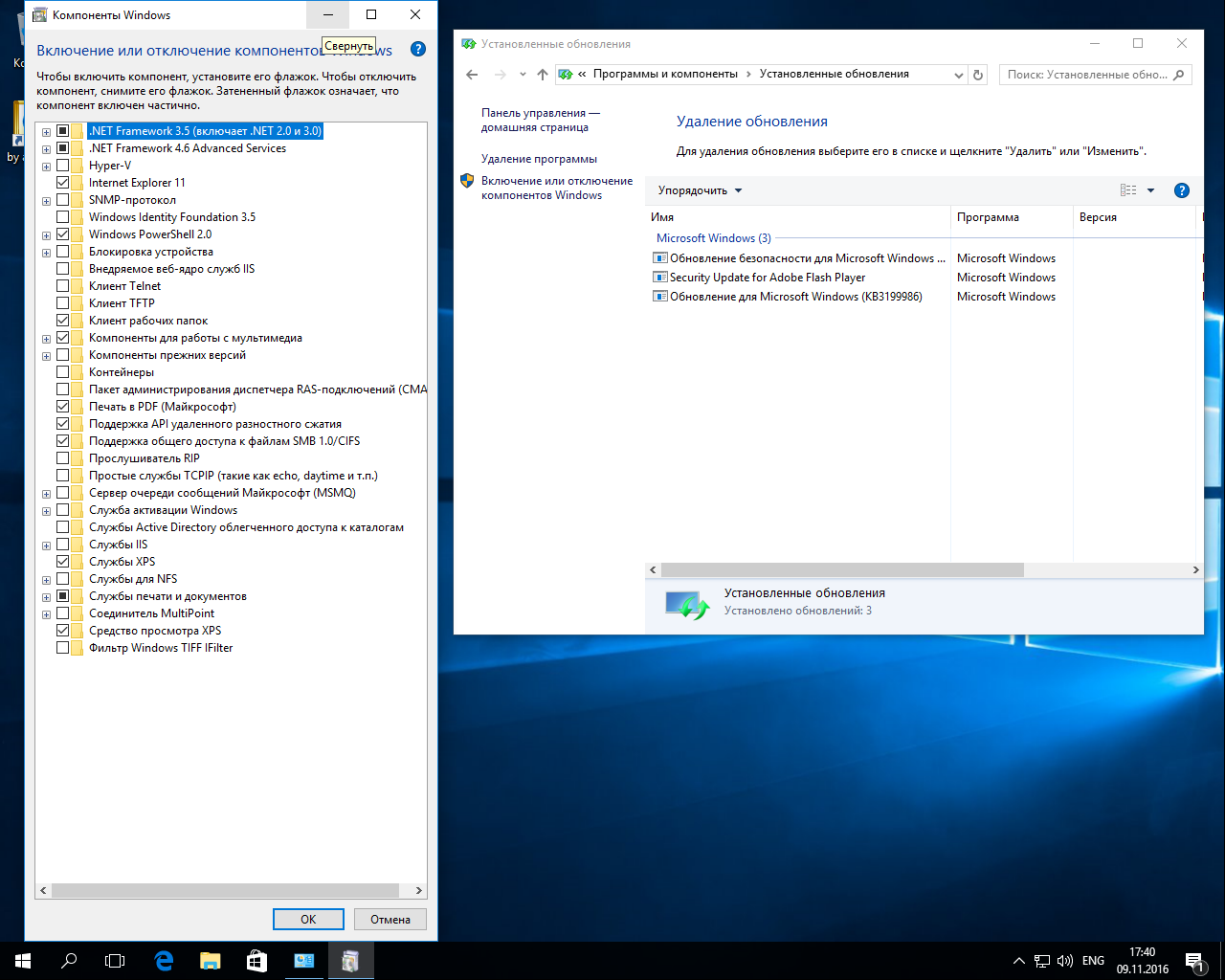Collapse Microsoft Windows (3) group header

[713, 238]
